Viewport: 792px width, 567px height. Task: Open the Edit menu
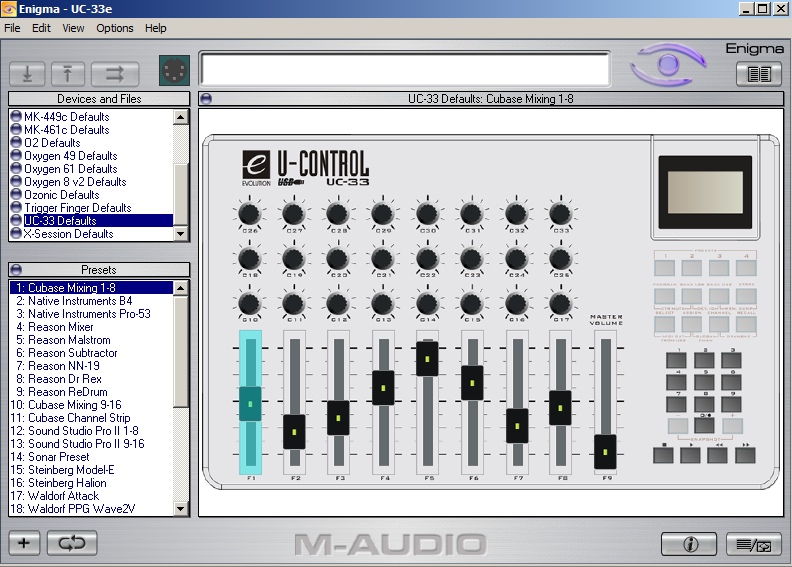tap(41, 28)
